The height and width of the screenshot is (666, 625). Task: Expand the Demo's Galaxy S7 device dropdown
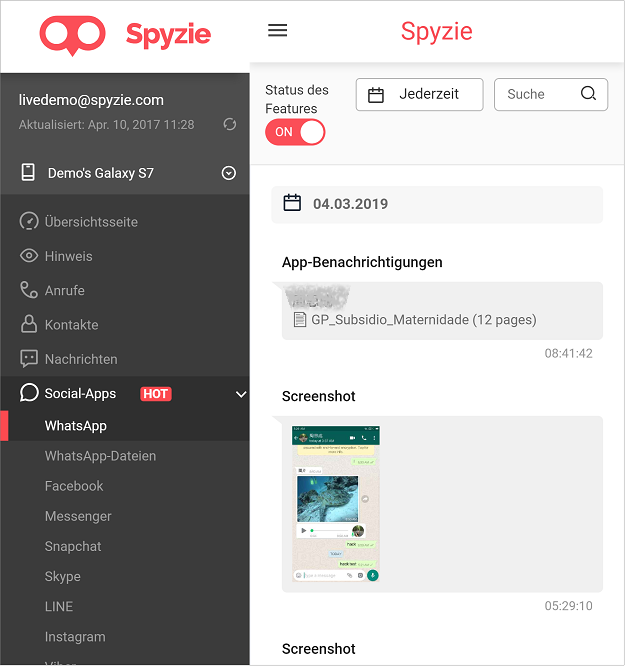point(229,173)
